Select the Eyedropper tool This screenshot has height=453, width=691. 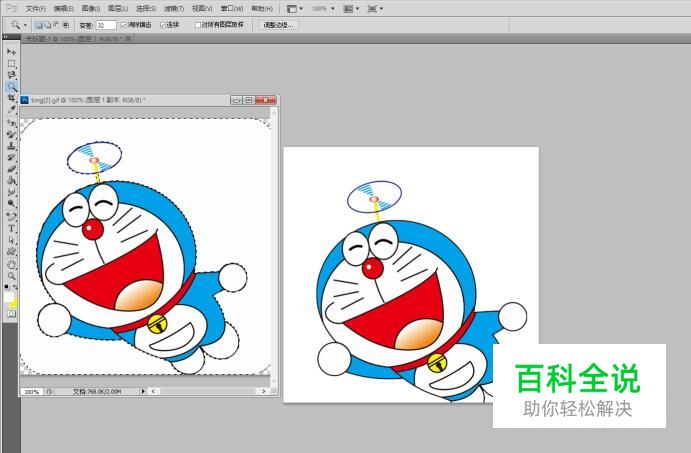(11, 109)
